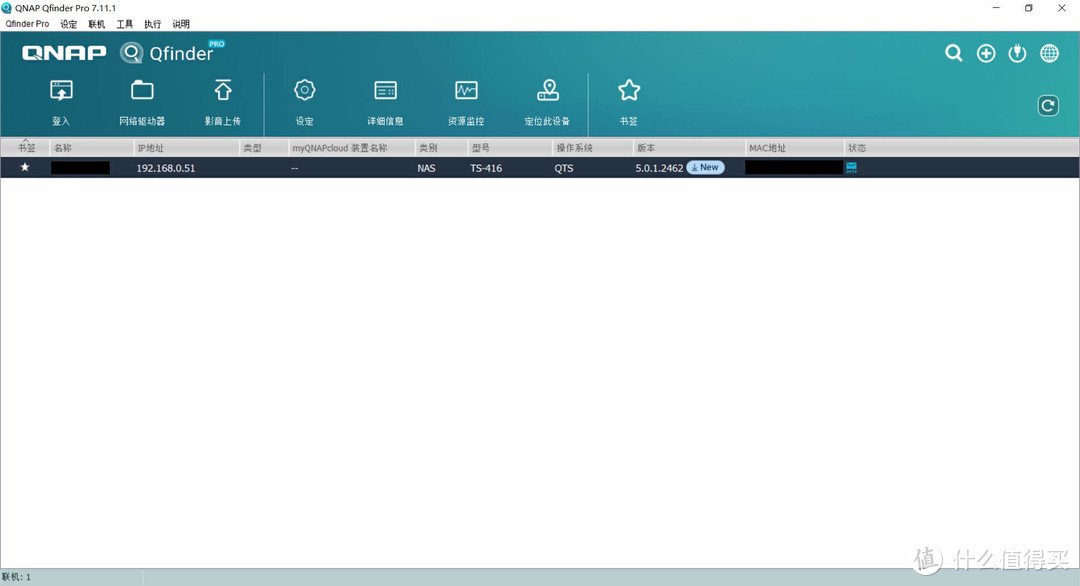Click the search magnifier icon in header

[954, 53]
